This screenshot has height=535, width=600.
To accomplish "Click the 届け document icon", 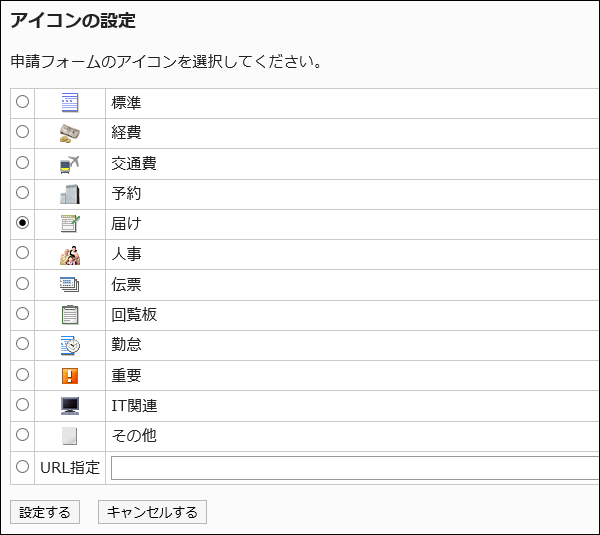I will coord(69,224).
